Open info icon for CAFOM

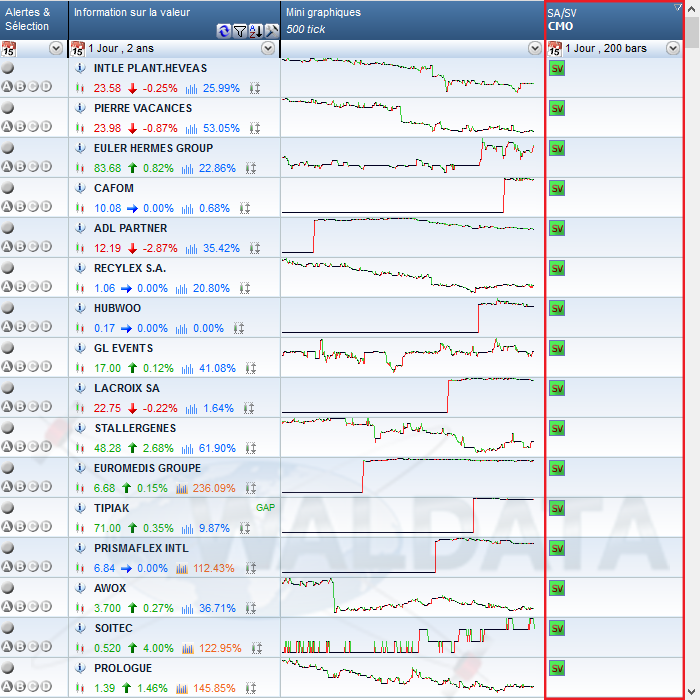(x=80, y=188)
